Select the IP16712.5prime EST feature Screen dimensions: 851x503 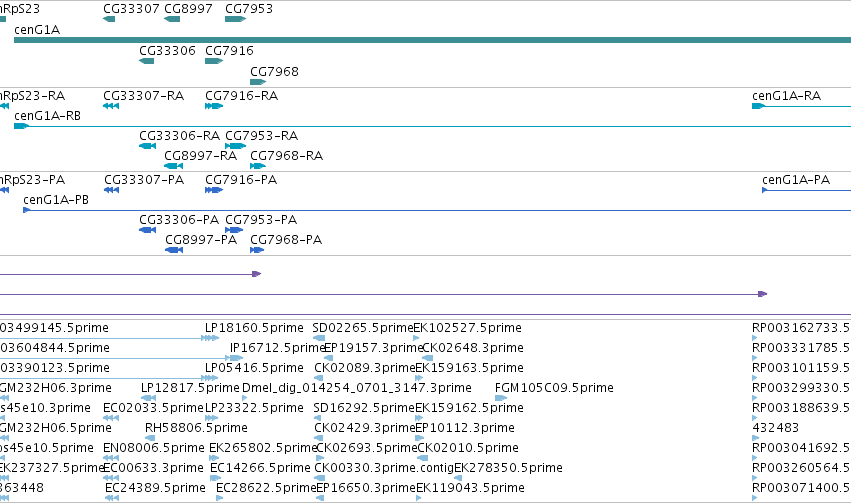point(236,358)
